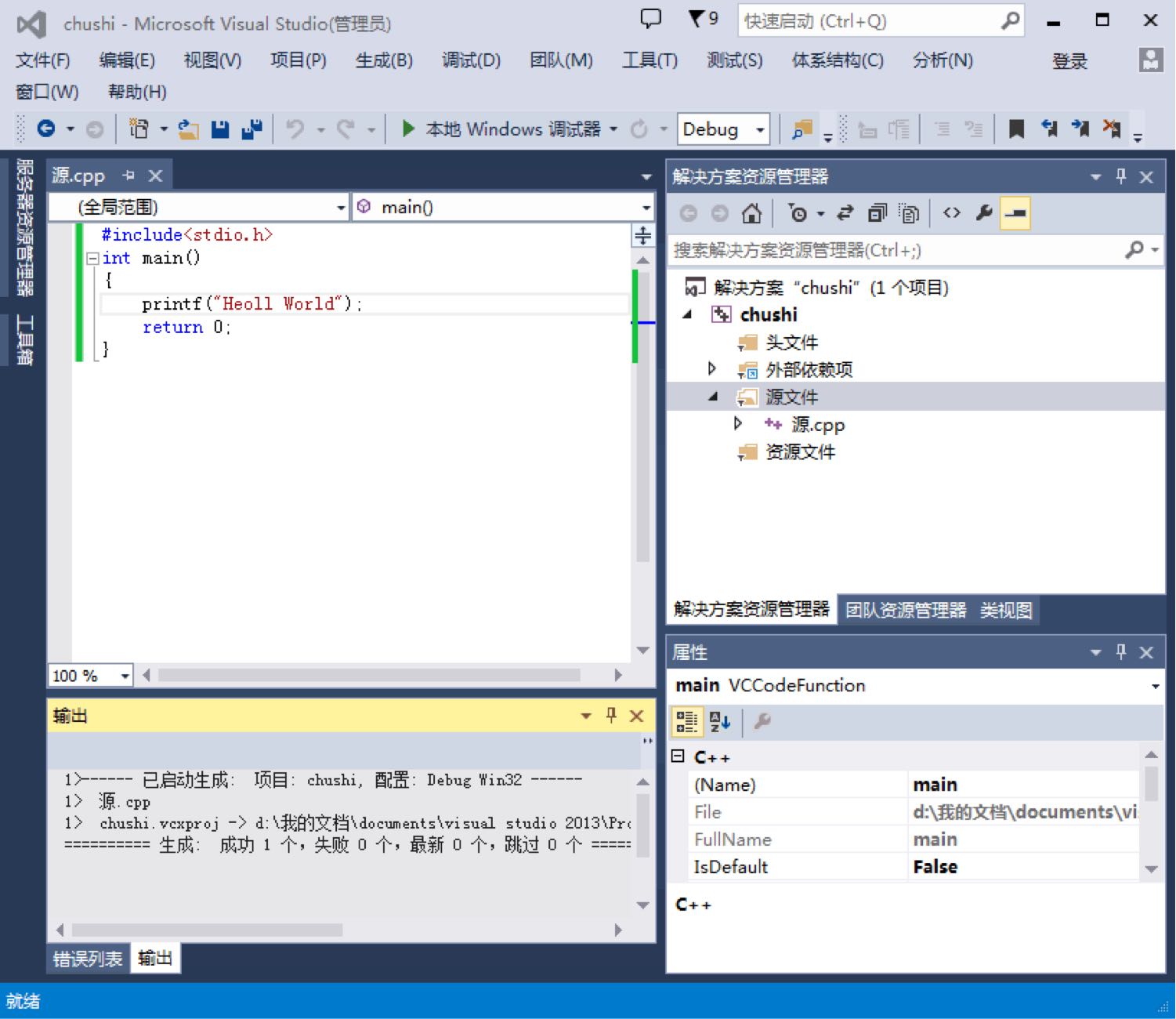The image size is (1176, 1019).
Task: Toggle auto-hide pin on Solution Explorer panel
Action: click(1121, 176)
